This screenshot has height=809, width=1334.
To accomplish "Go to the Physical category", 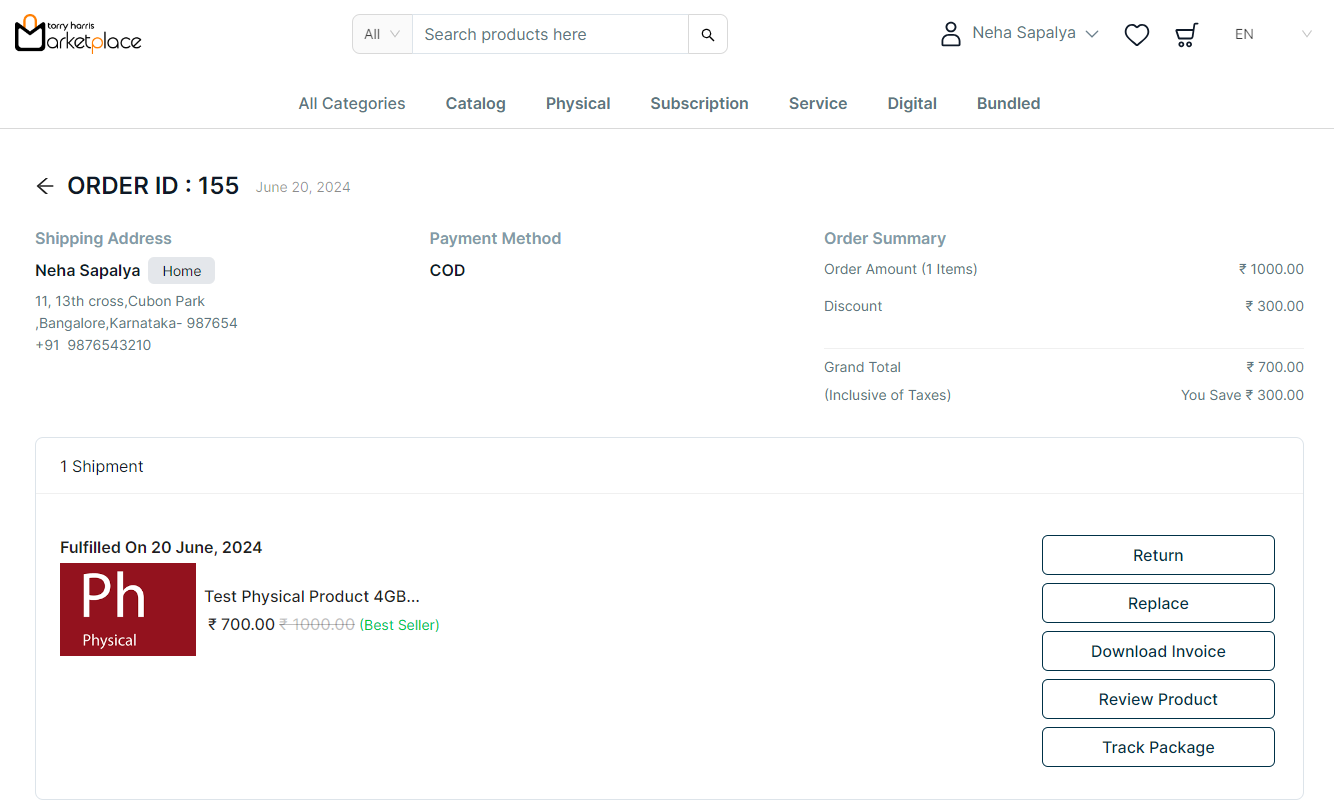I will [x=578, y=103].
